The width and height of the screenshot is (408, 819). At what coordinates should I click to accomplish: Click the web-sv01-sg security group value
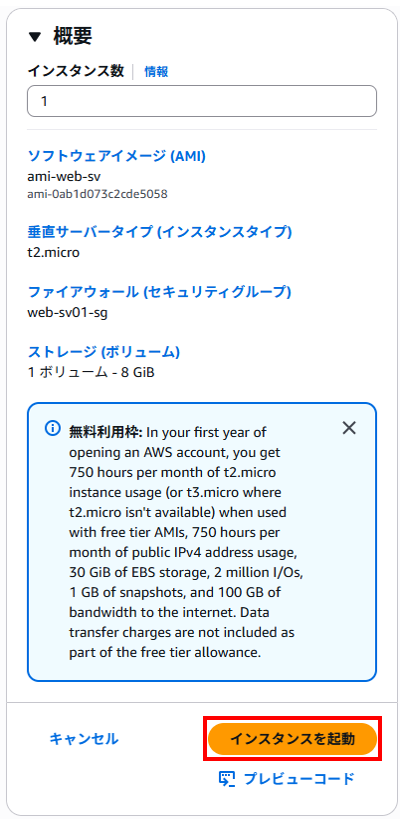click(68, 313)
